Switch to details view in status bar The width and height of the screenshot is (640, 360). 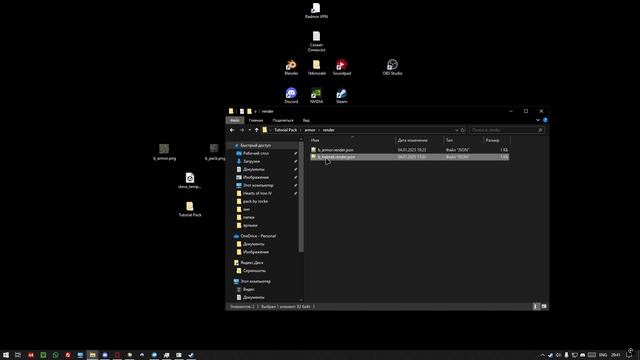[536, 307]
